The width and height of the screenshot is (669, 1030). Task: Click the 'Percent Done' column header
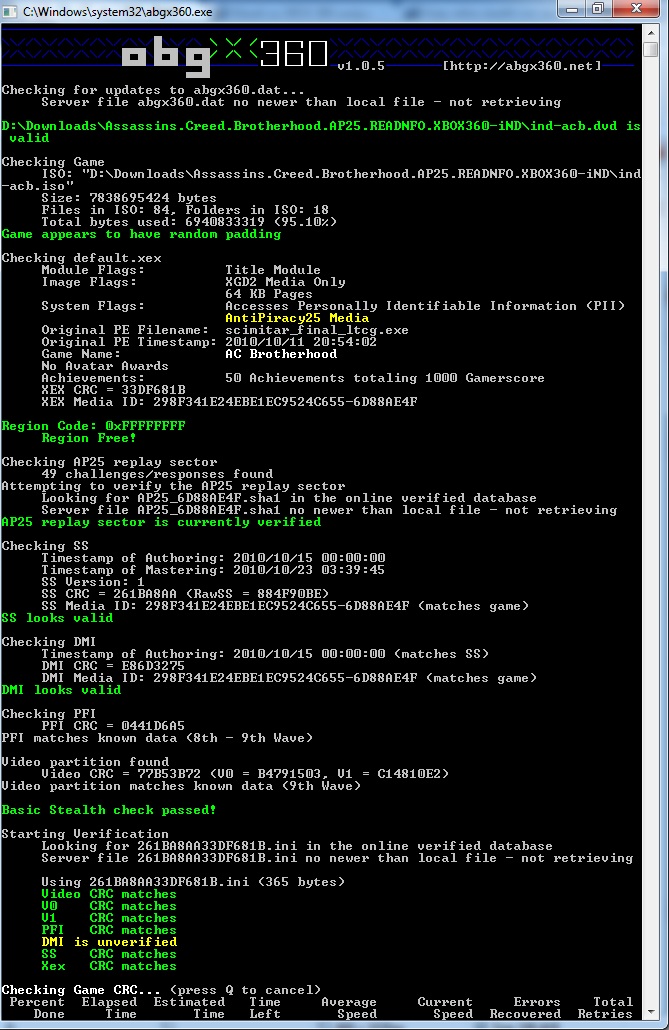pos(37,1008)
